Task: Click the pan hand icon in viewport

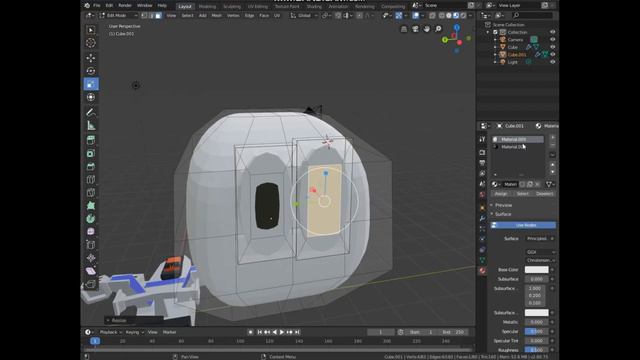Action: pyautogui.click(x=427, y=29)
